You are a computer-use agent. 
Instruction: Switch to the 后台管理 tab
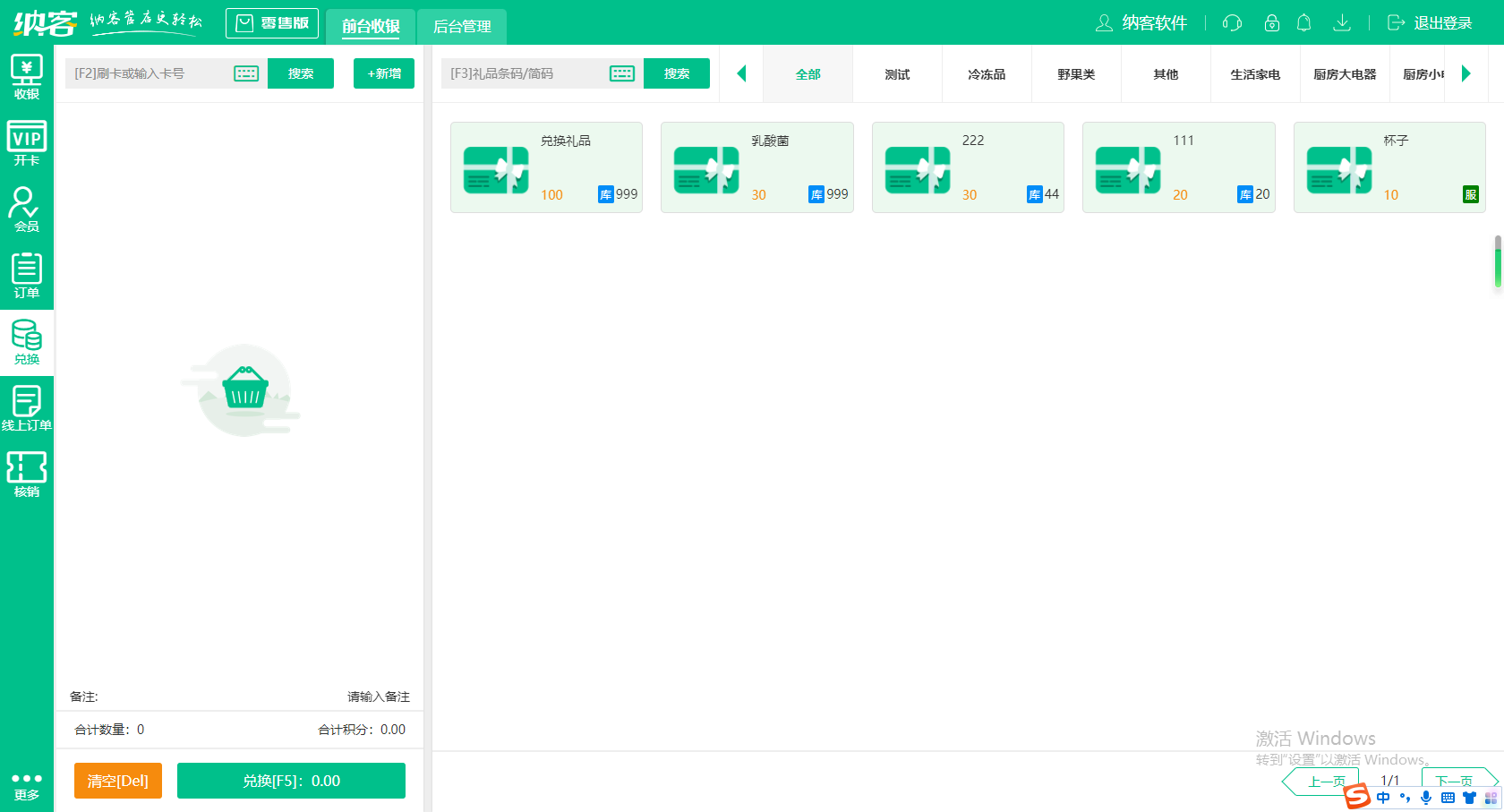[462, 27]
